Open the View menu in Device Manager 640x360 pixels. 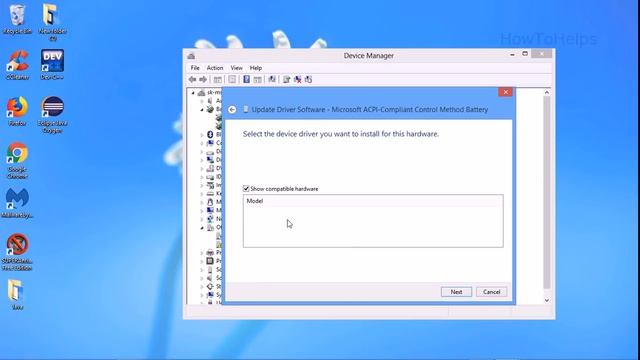coord(236,68)
